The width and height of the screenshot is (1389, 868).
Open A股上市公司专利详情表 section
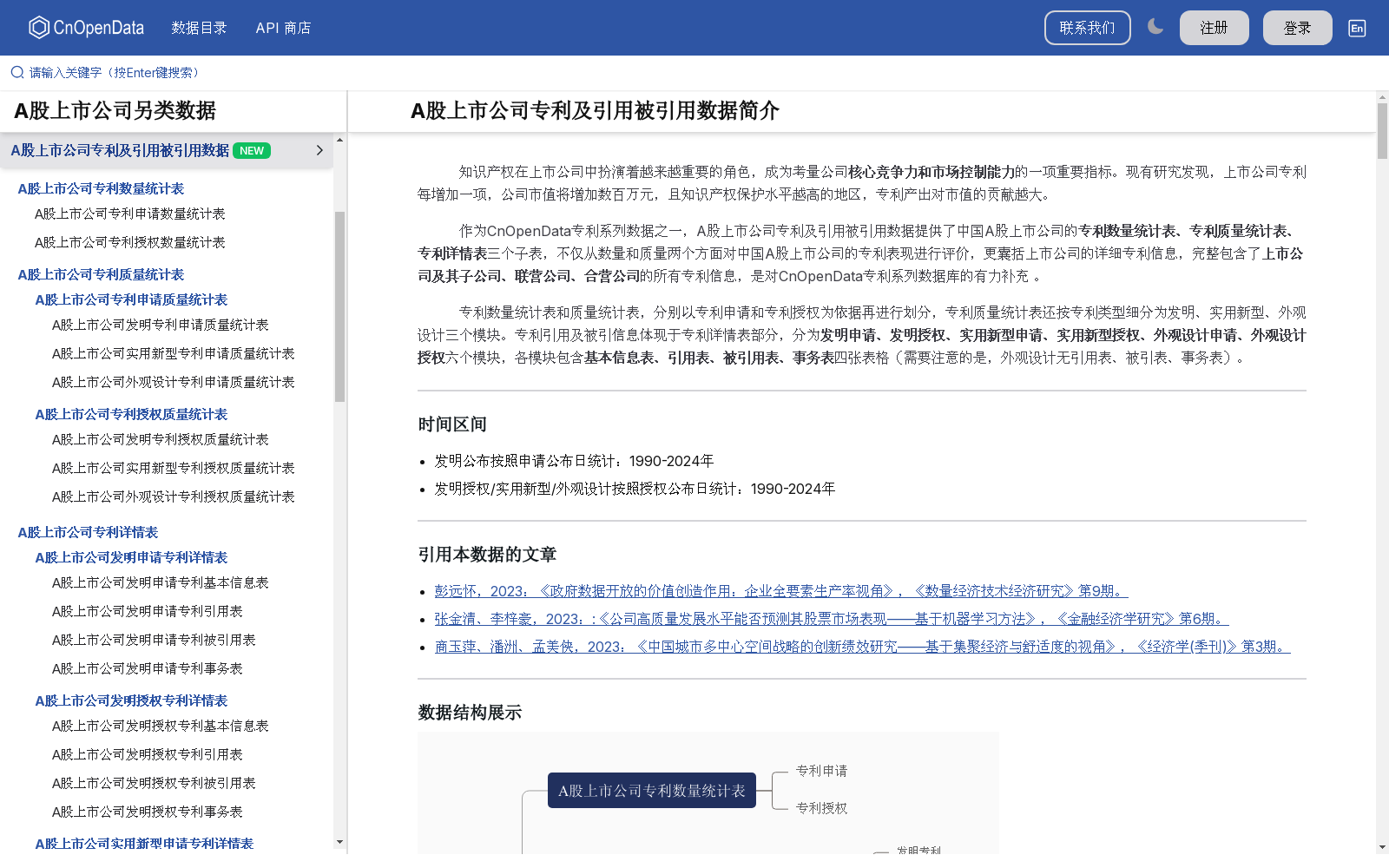88,532
